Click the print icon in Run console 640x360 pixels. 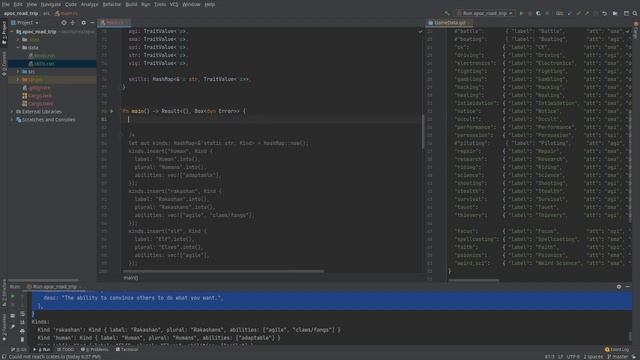pyautogui.click(x=22, y=331)
